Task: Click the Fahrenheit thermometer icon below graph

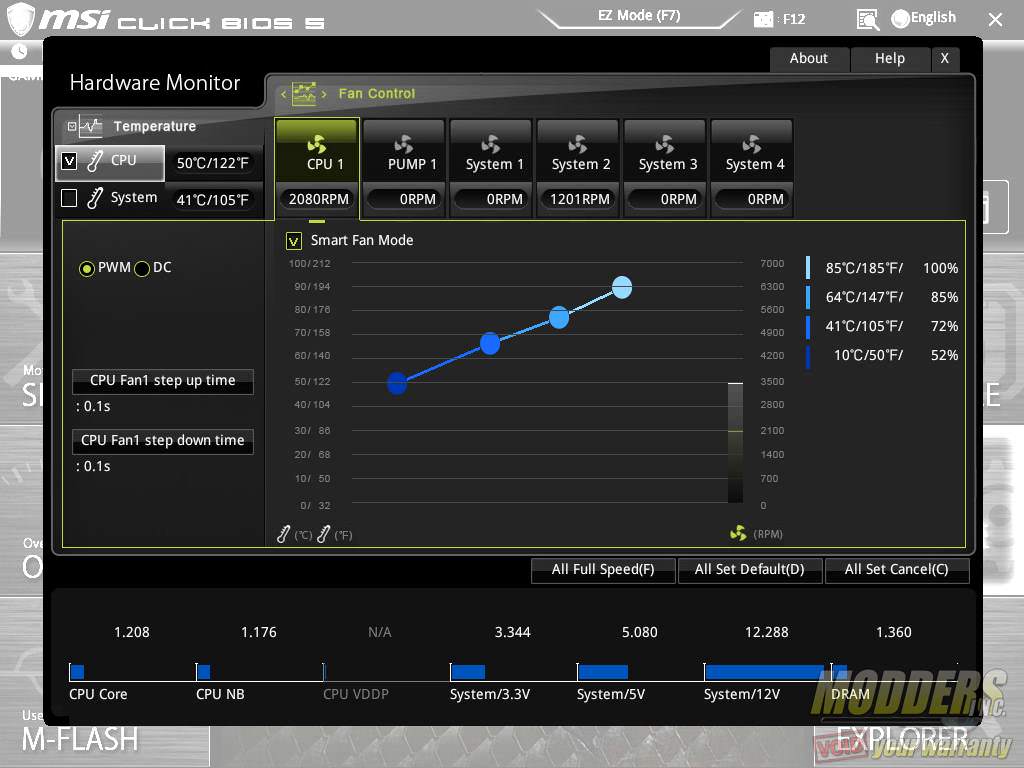Action: point(323,534)
